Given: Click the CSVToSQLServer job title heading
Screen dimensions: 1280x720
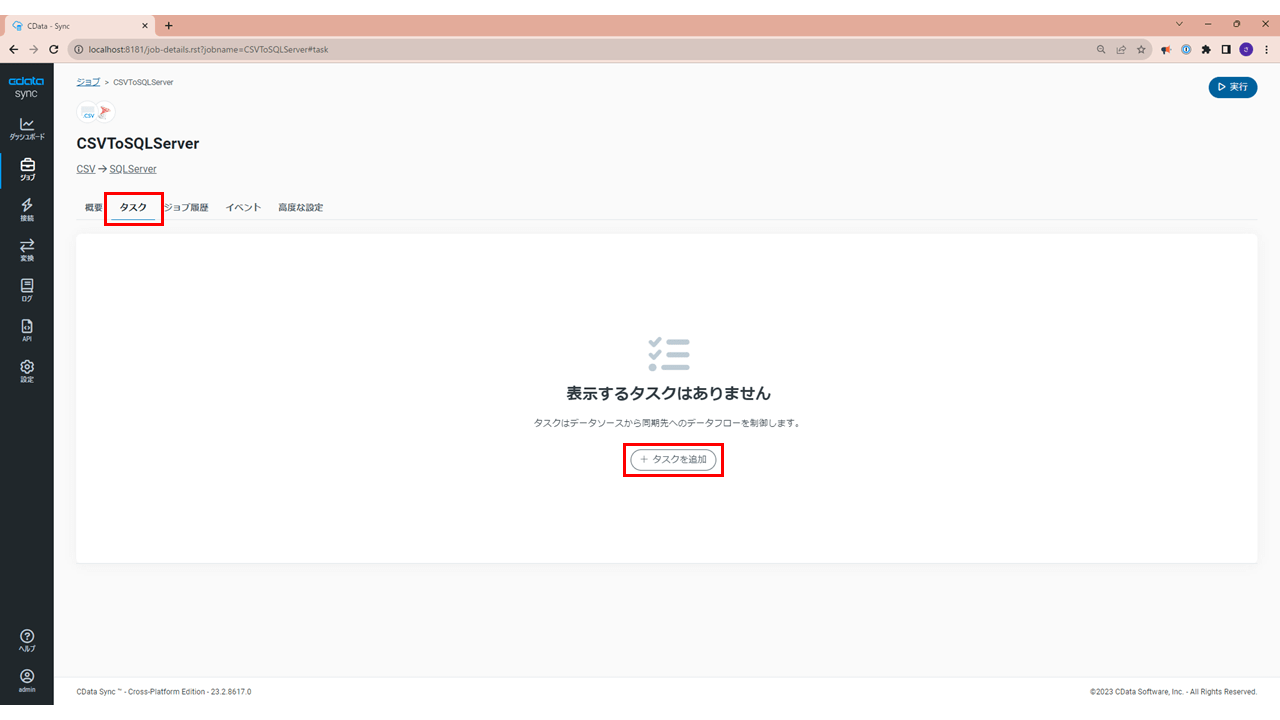Looking at the screenshot, I should click(138, 144).
